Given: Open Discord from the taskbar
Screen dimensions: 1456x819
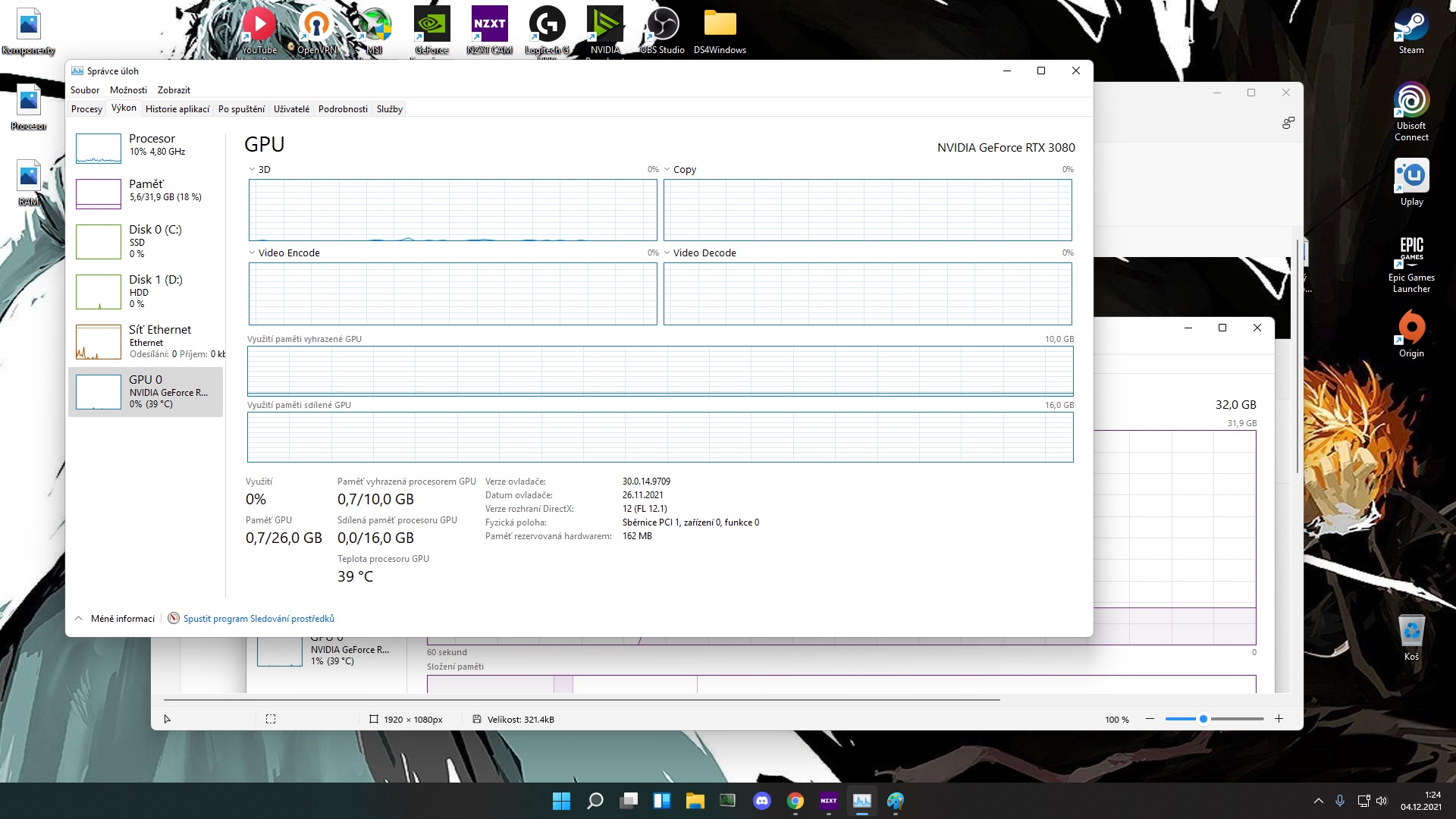Looking at the screenshot, I should point(761,801).
